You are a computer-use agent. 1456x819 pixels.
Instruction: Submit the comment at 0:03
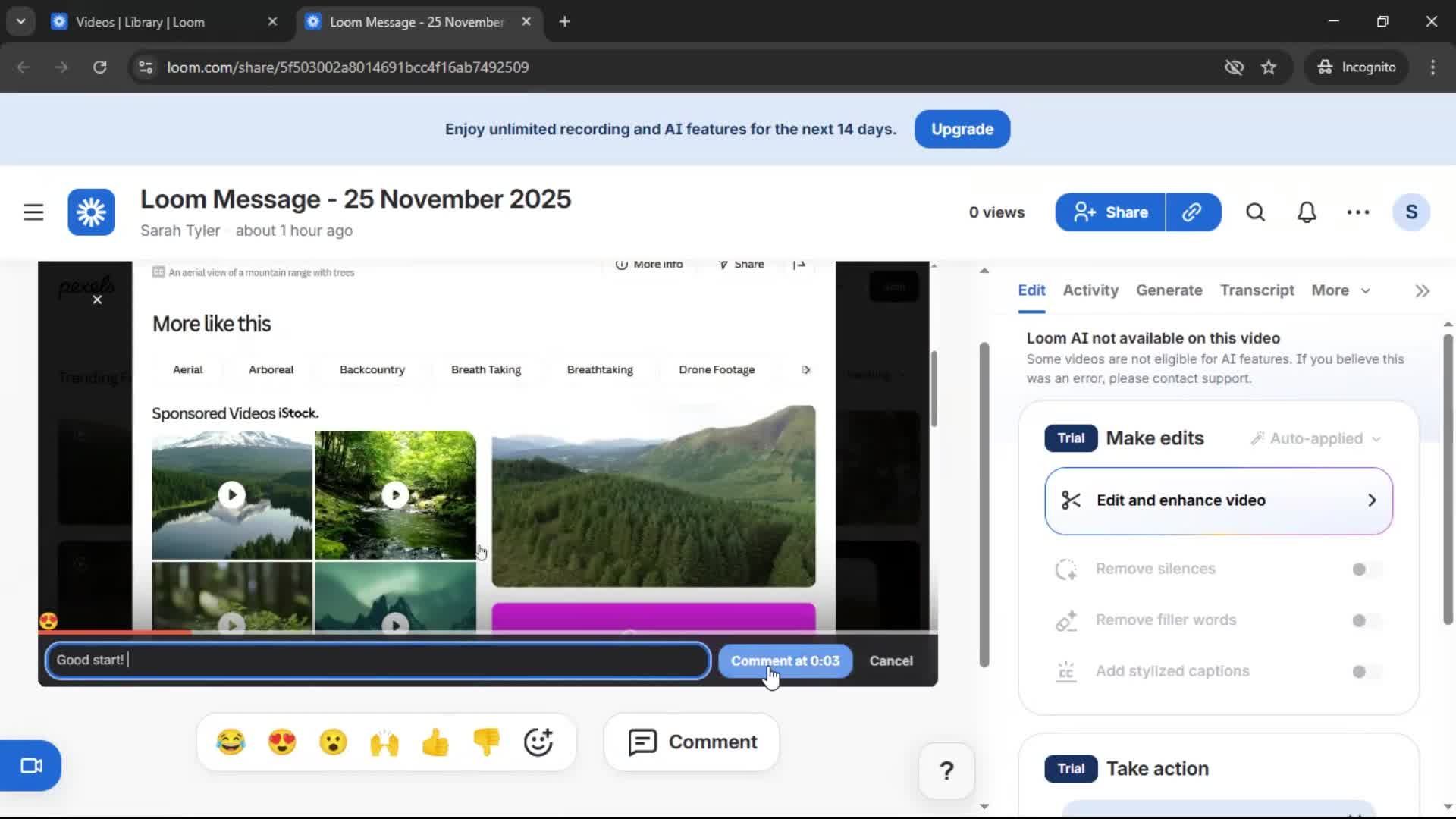(x=785, y=661)
